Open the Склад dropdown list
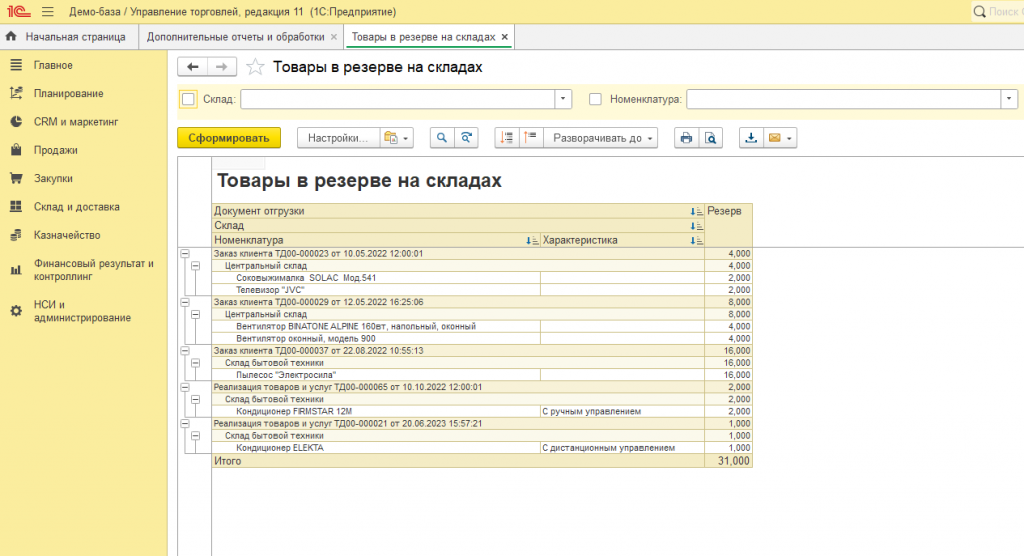Viewport: 1024px width, 556px height. tap(563, 99)
